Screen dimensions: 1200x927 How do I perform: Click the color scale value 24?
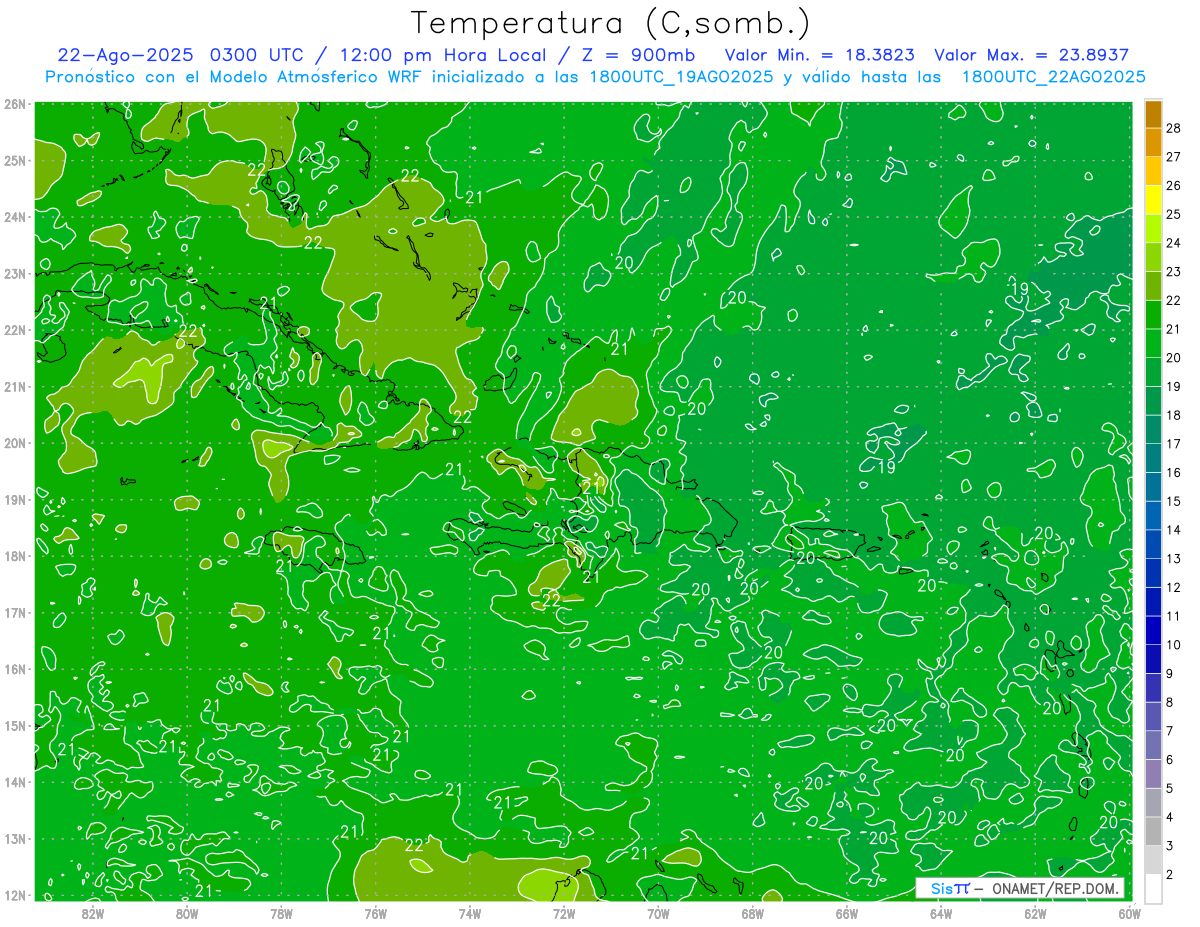1174,243
